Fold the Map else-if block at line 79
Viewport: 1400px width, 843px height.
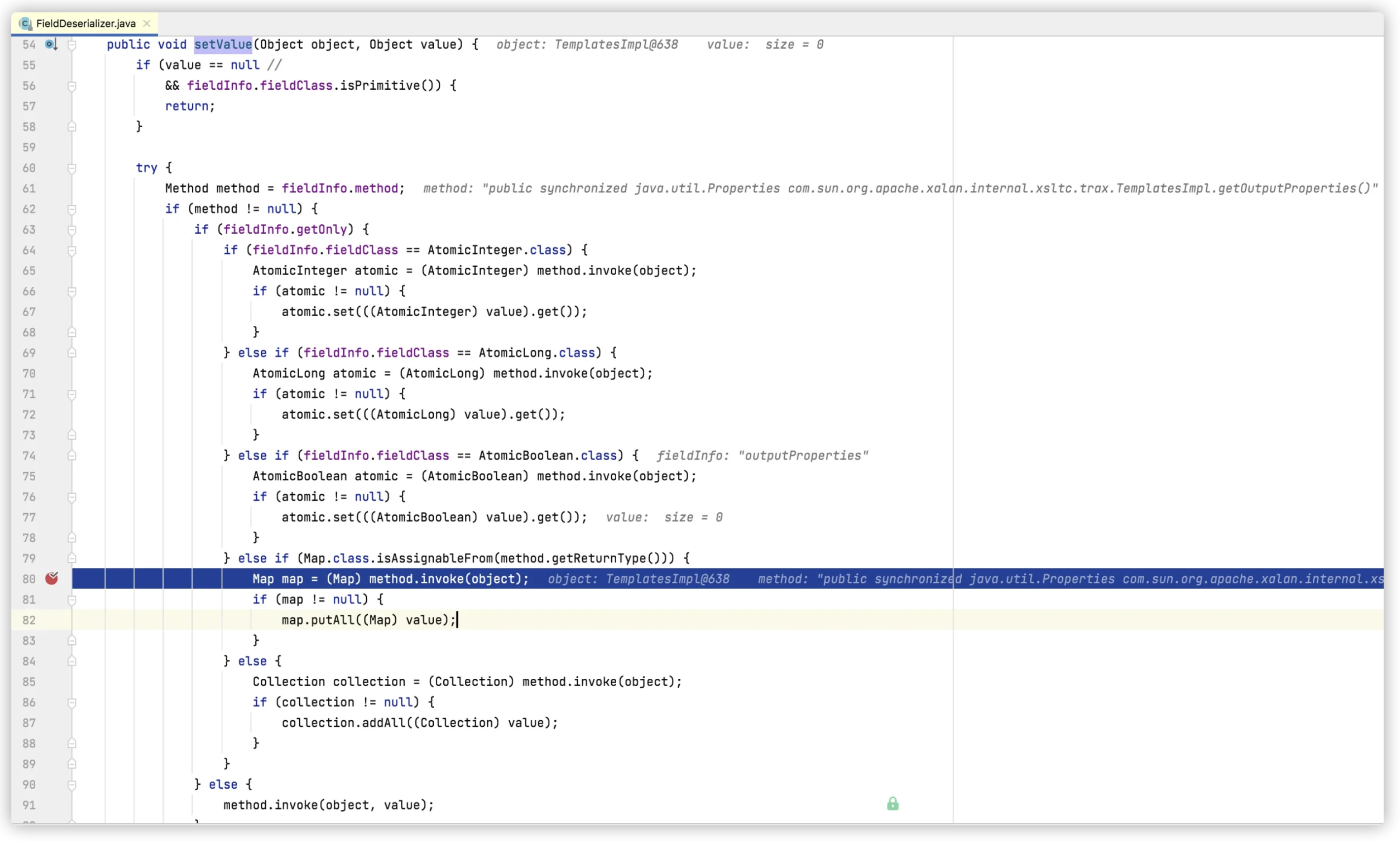[x=72, y=559]
